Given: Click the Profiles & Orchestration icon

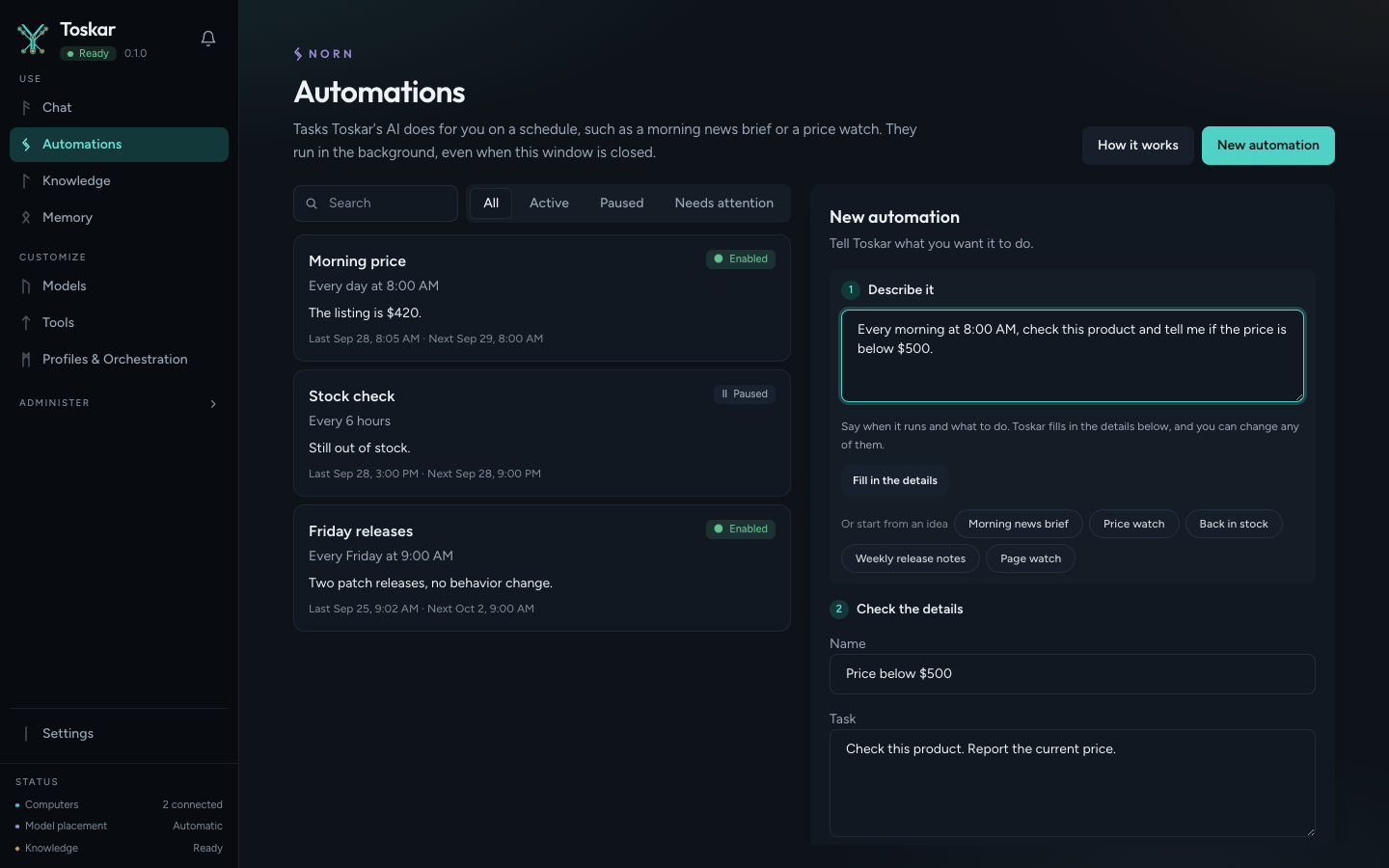Looking at the screenshot, I should 26,360.
